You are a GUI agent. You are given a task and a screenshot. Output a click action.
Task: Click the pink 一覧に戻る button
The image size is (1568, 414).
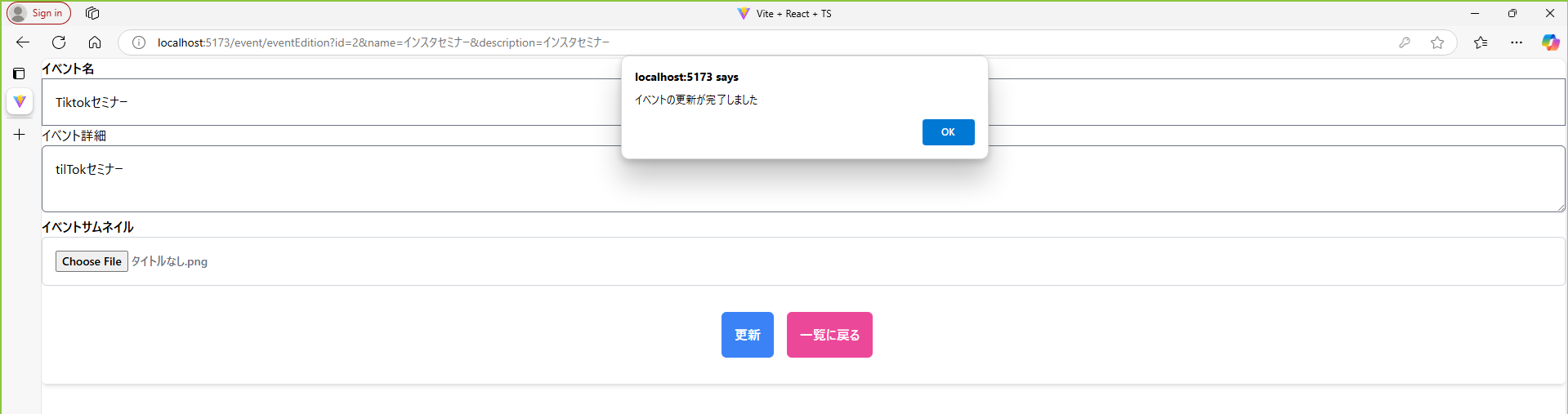[829, 335]
